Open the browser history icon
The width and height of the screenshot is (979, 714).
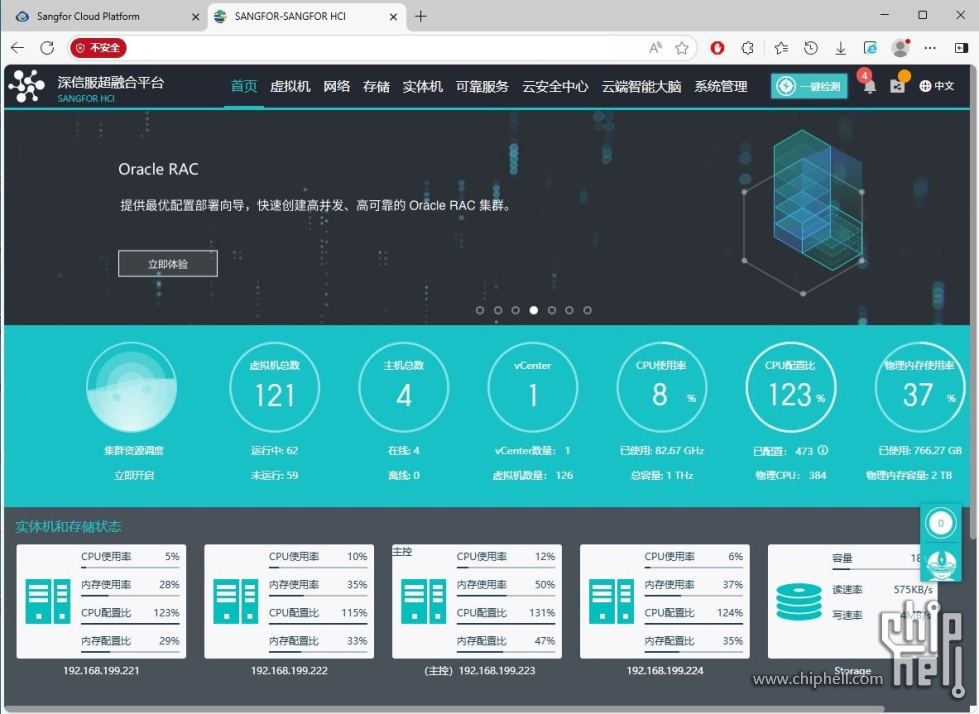811,48
